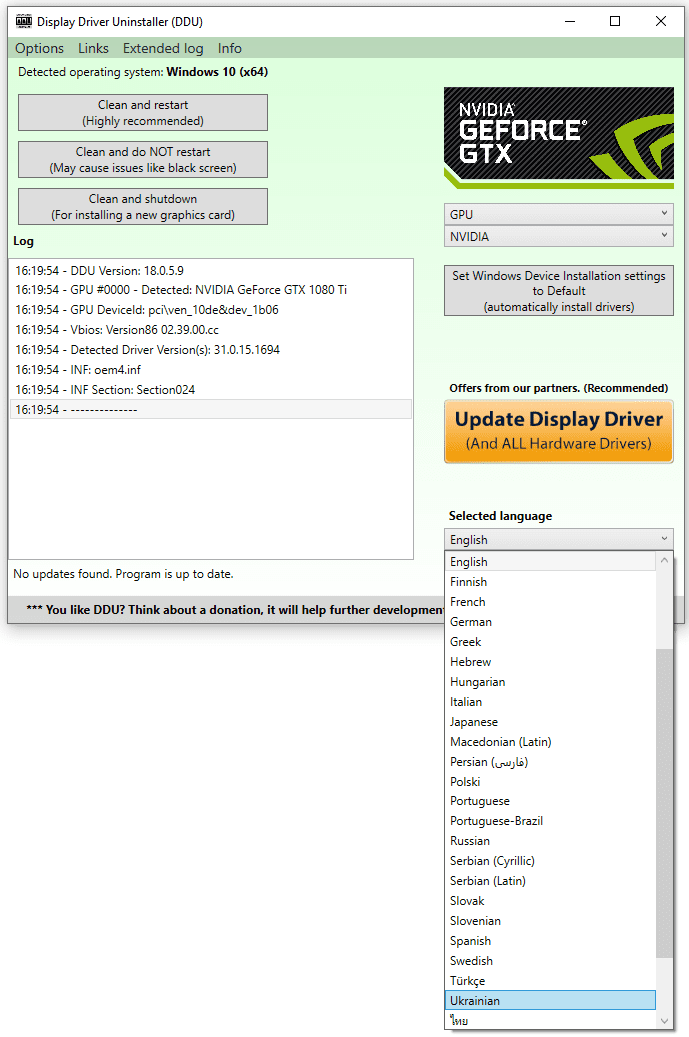Click the NVIDIA GeForce GTX logo image
Image resolution: width=689 pixels, height=1037 pixels.
(559, 138)
